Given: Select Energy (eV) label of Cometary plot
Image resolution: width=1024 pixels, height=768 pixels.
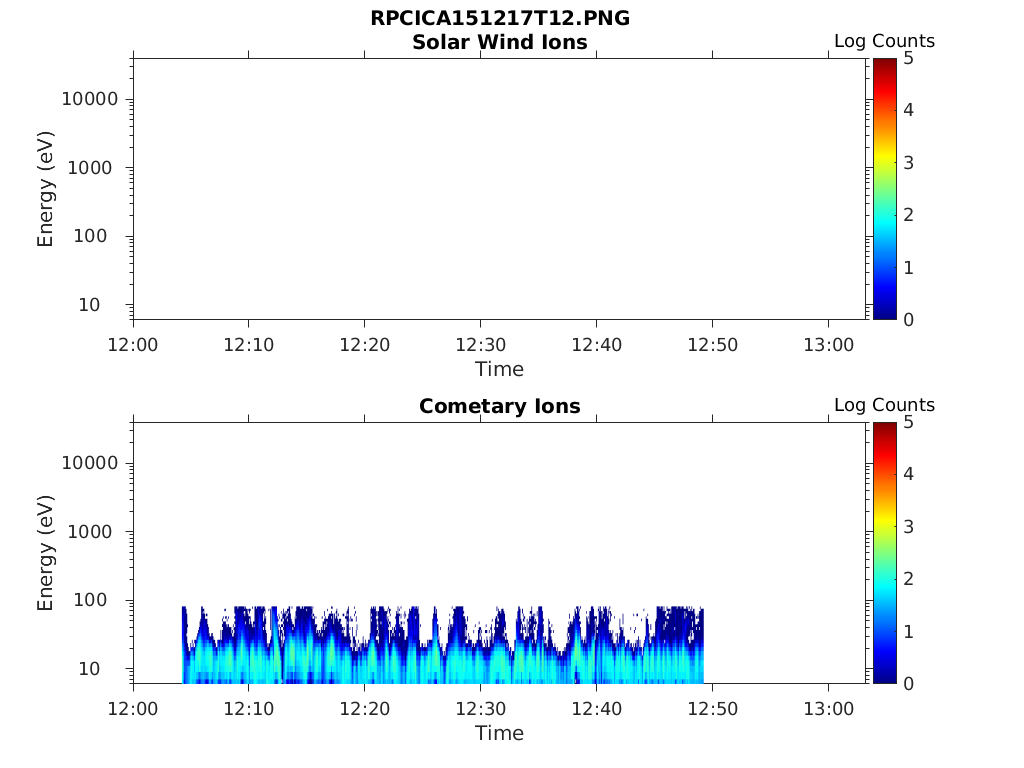Looking at the screenshot, I should click(x=45, y=552).
